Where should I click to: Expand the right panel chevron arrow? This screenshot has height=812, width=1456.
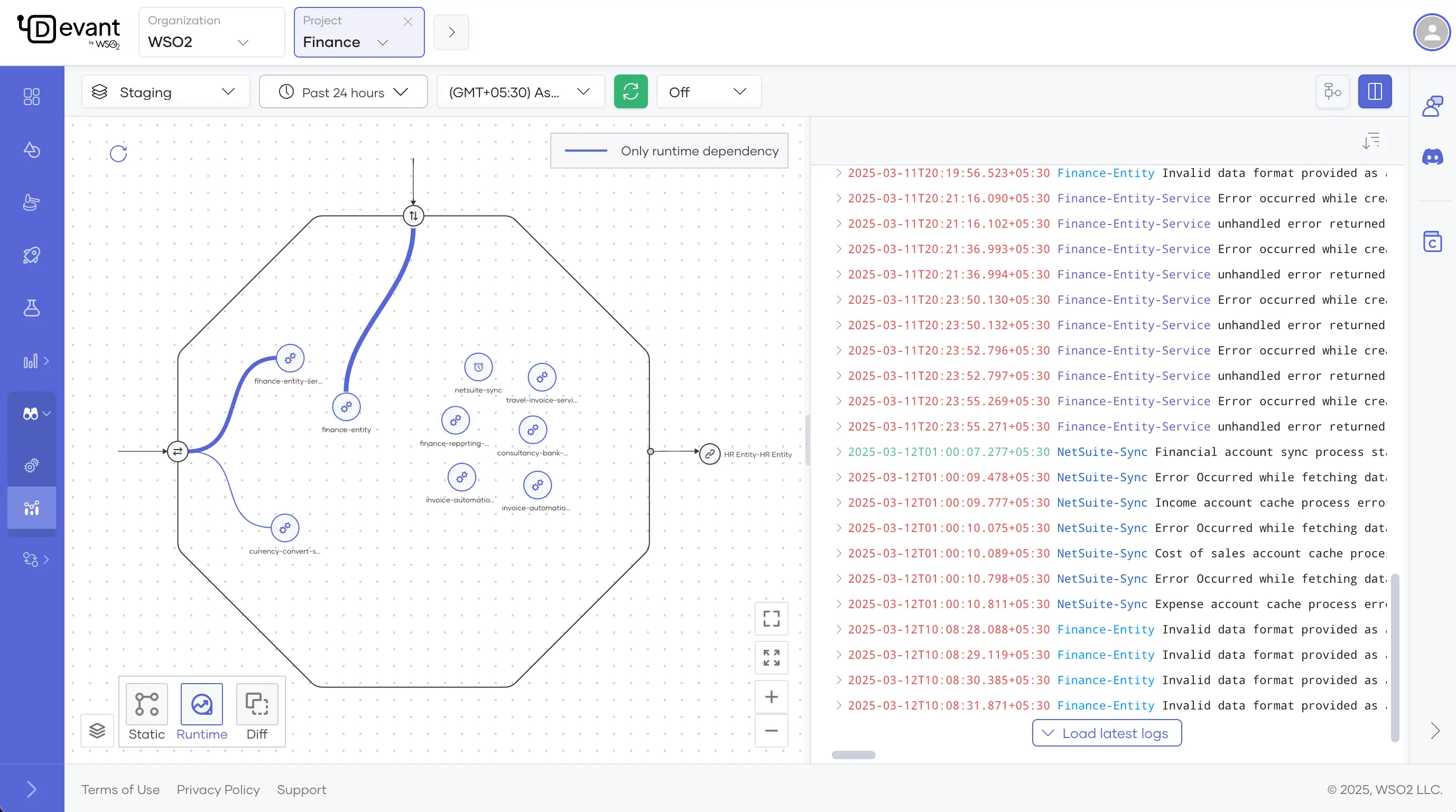point(1435,731)
